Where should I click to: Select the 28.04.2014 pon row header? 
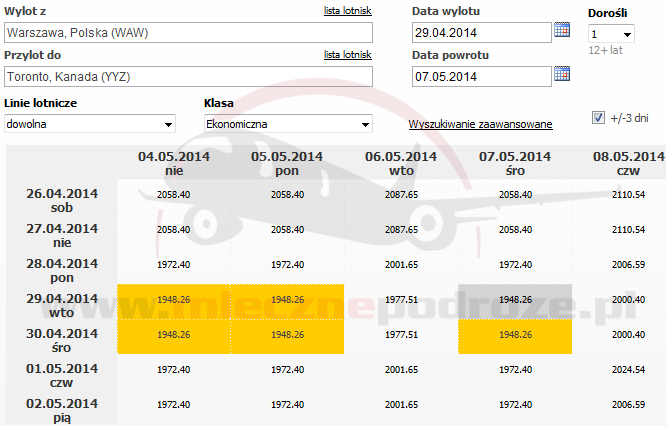point(61,270)
